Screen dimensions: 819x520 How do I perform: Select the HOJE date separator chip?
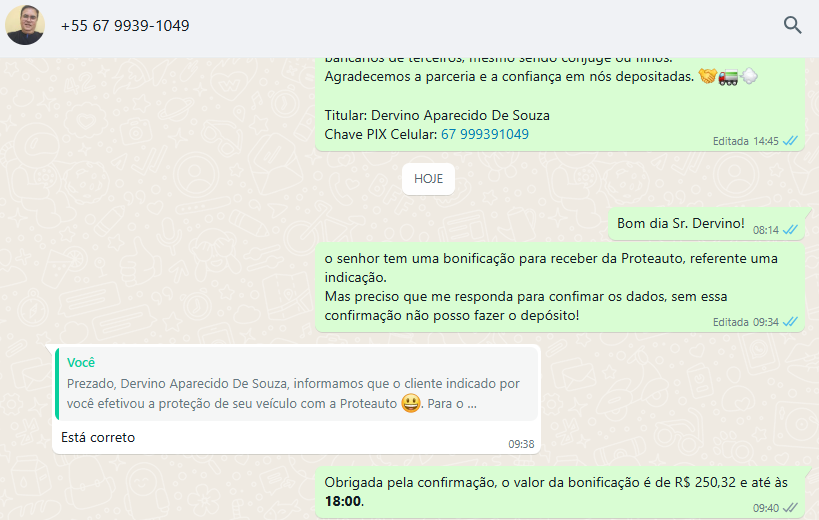tap(428, 179)
